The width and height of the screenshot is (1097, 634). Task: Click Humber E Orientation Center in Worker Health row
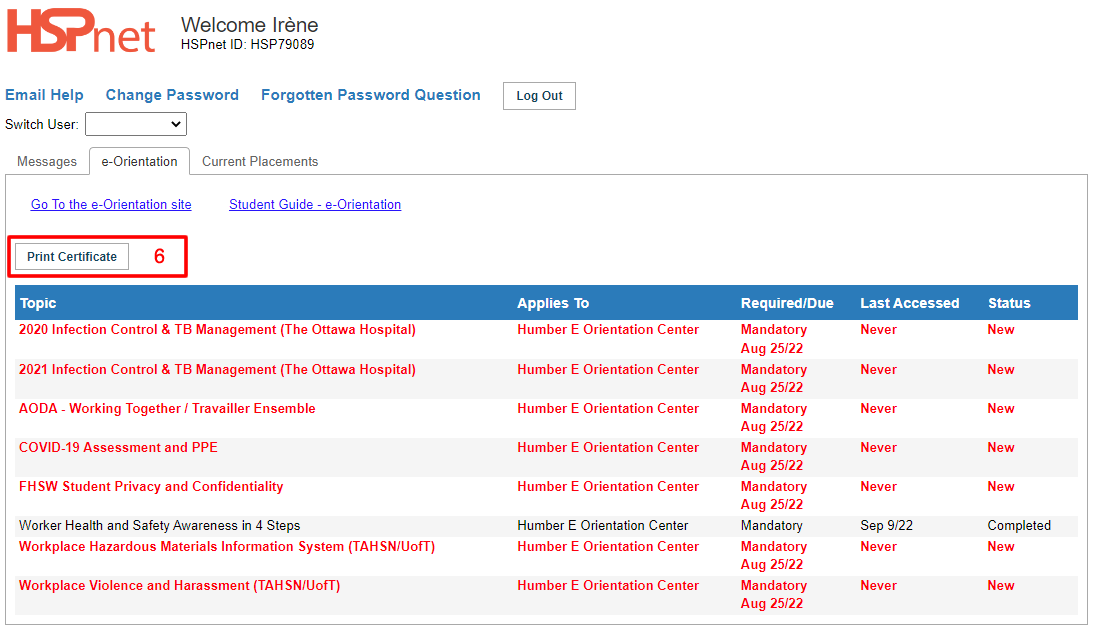pyautogui.click(x=602, y=526)
